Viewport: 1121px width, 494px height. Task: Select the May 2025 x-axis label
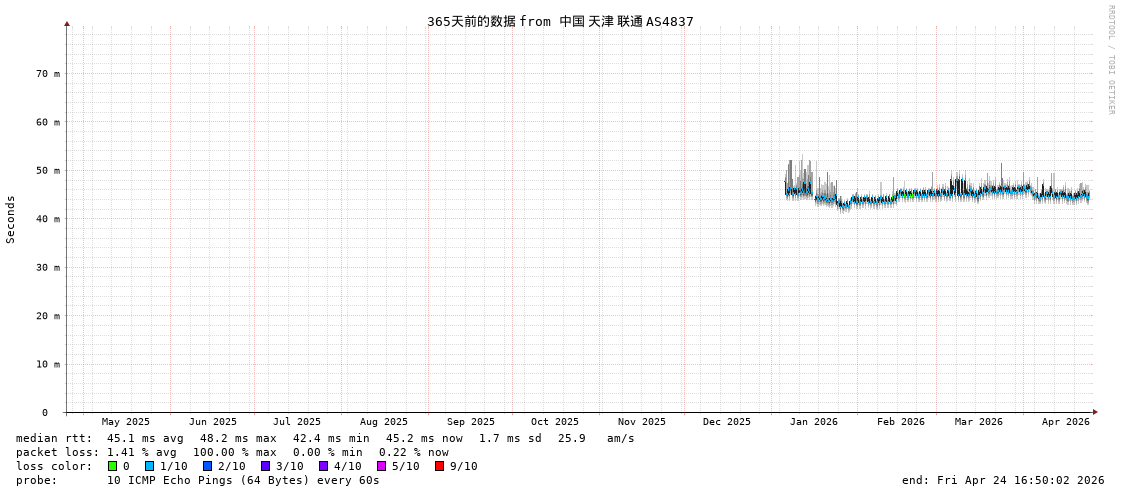click(x=125, y=422)
